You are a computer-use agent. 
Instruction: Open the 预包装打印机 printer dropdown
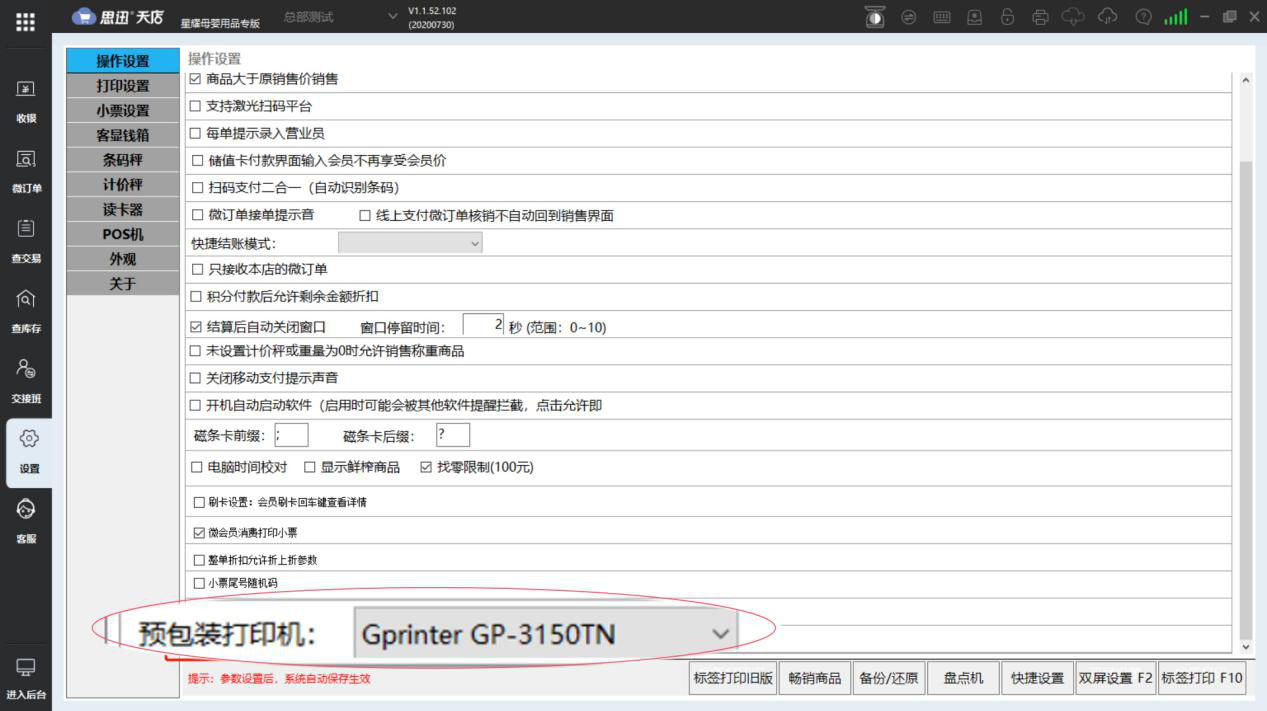click(x=545, y=634)
